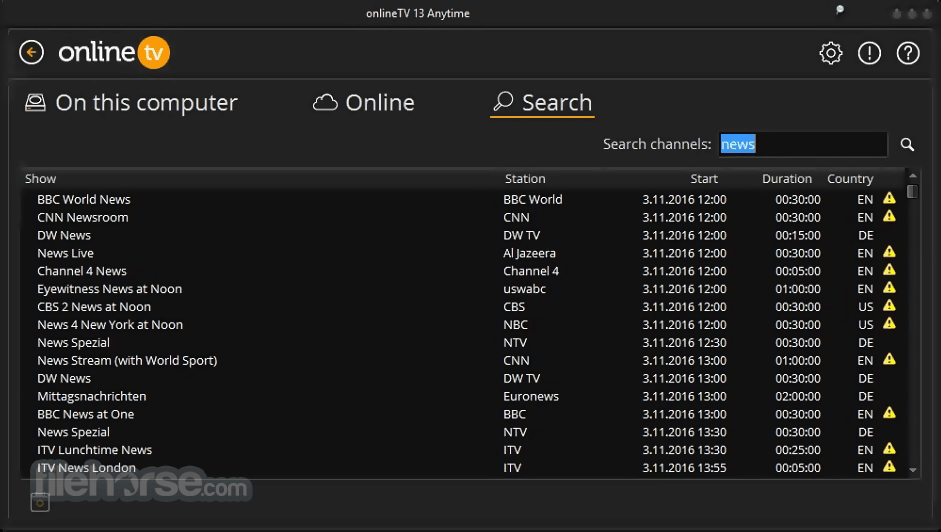Click warning icon on BBC World News row
941x532 pixels.
tap(889, 198)
